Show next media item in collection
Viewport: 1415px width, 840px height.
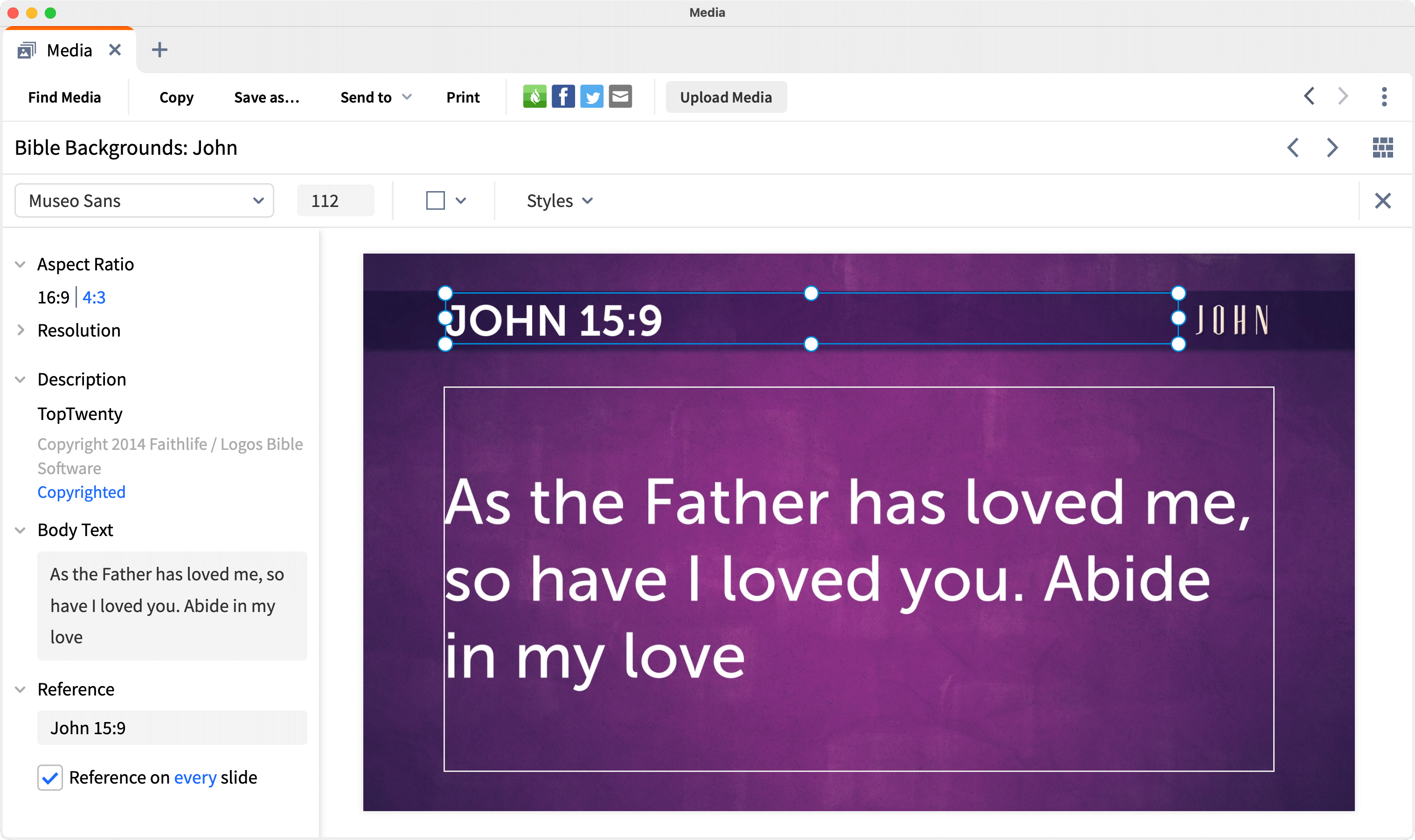pos(1332,148)
